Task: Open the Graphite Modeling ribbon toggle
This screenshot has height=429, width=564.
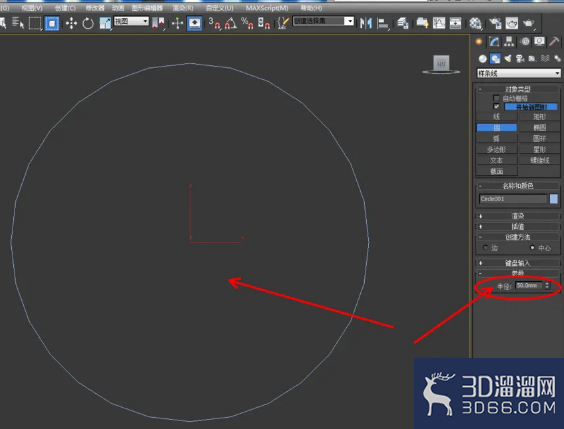Action: pyautogui.click(x=422, y=24)
